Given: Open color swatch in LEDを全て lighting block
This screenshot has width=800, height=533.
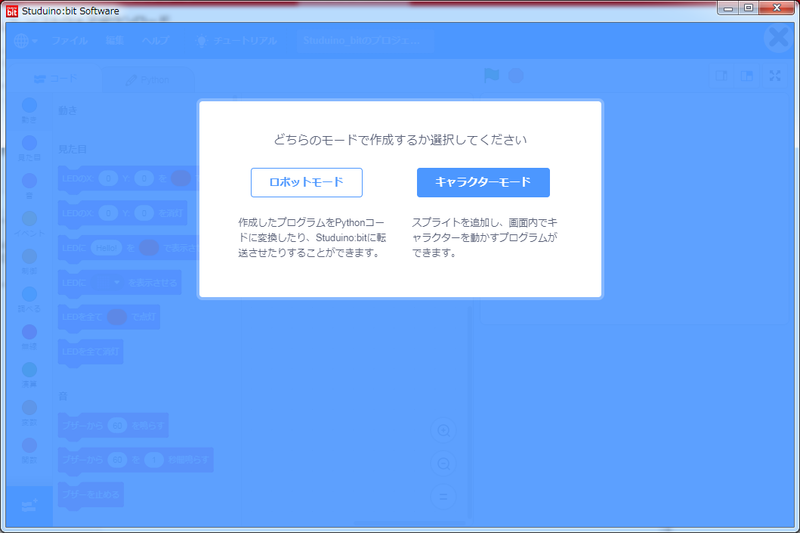Looking at the screenshot, I should (x=117, y=317).
